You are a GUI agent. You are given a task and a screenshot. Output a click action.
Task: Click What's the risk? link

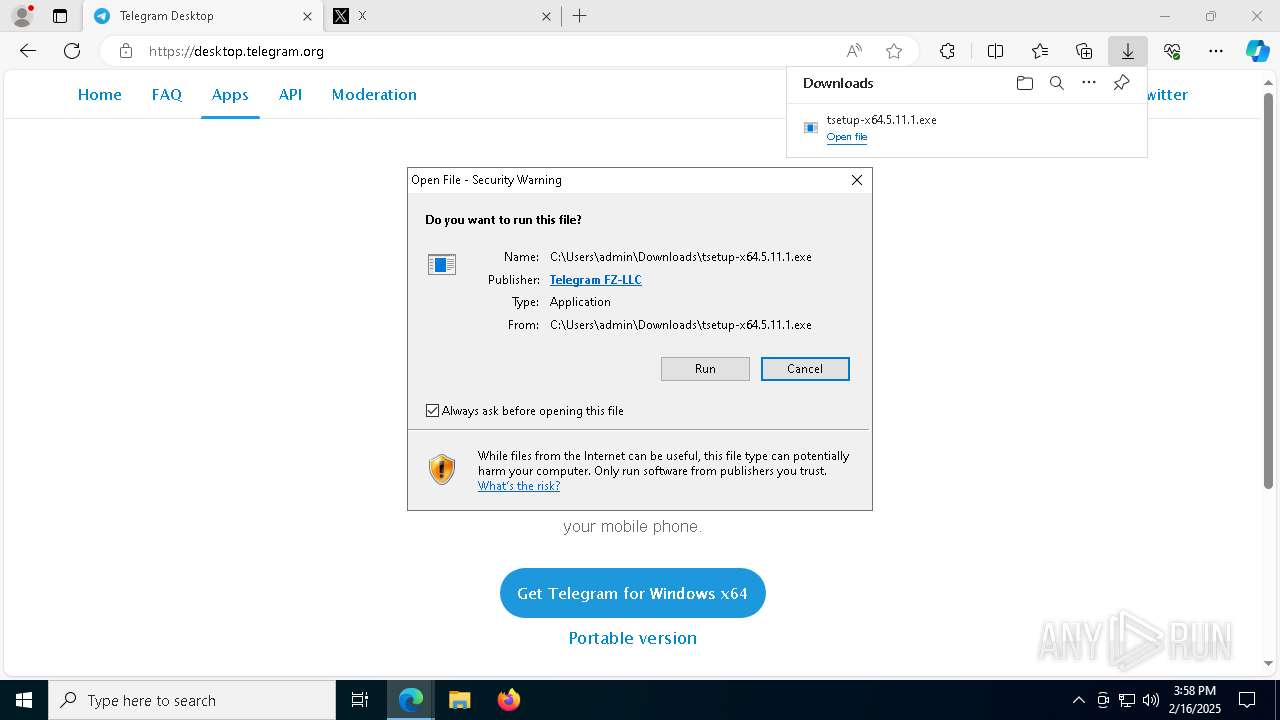(519, 486)
